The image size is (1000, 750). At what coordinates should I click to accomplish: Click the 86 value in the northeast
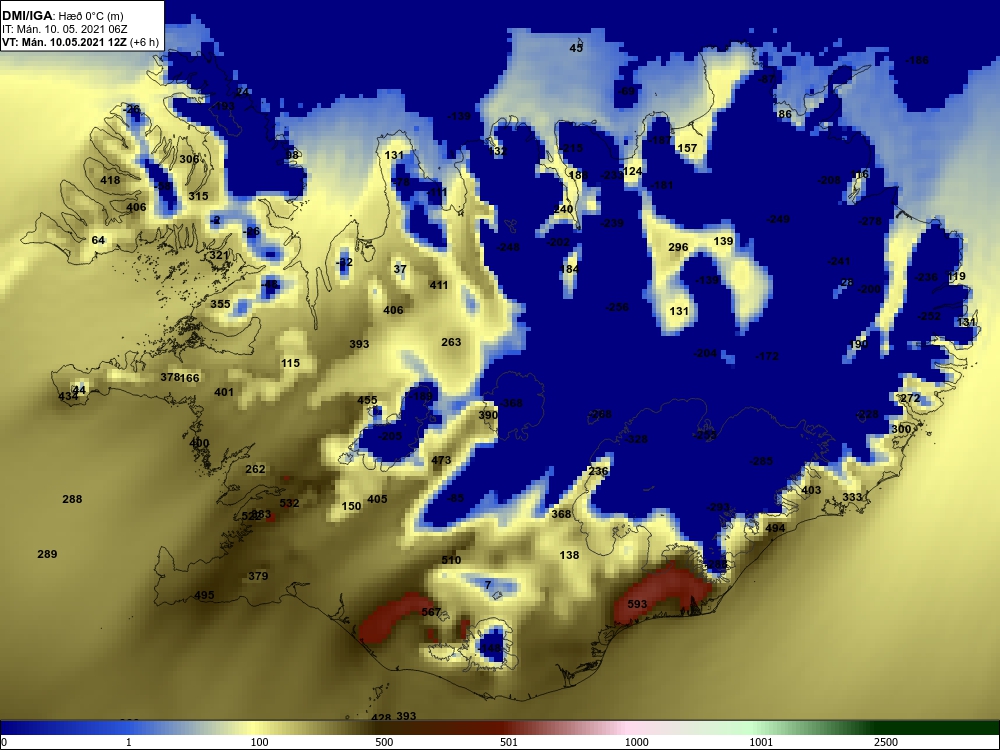[784, 114]
